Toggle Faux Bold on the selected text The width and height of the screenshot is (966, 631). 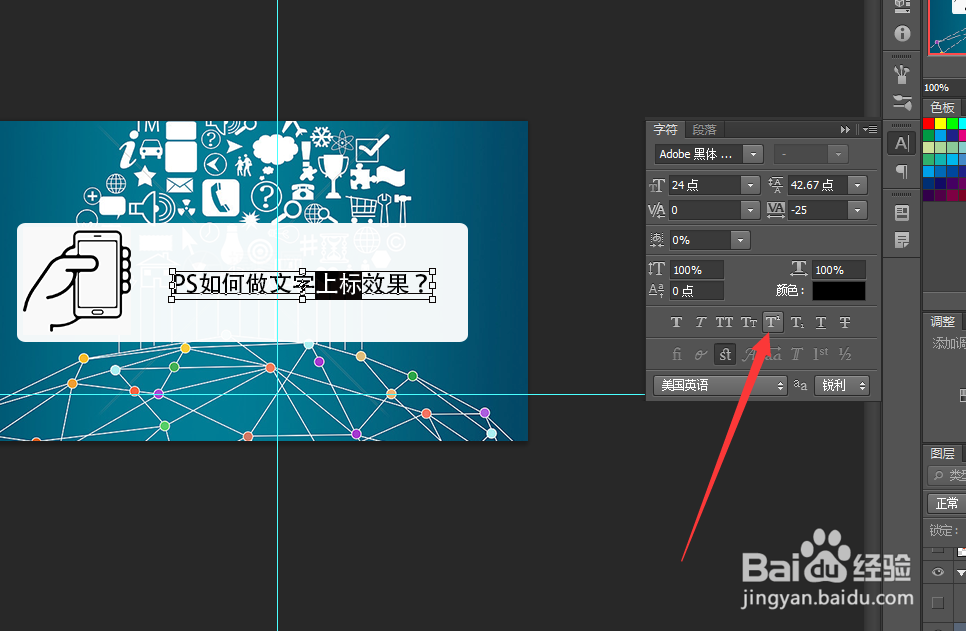pyautogui.click(x=675, y=322)
